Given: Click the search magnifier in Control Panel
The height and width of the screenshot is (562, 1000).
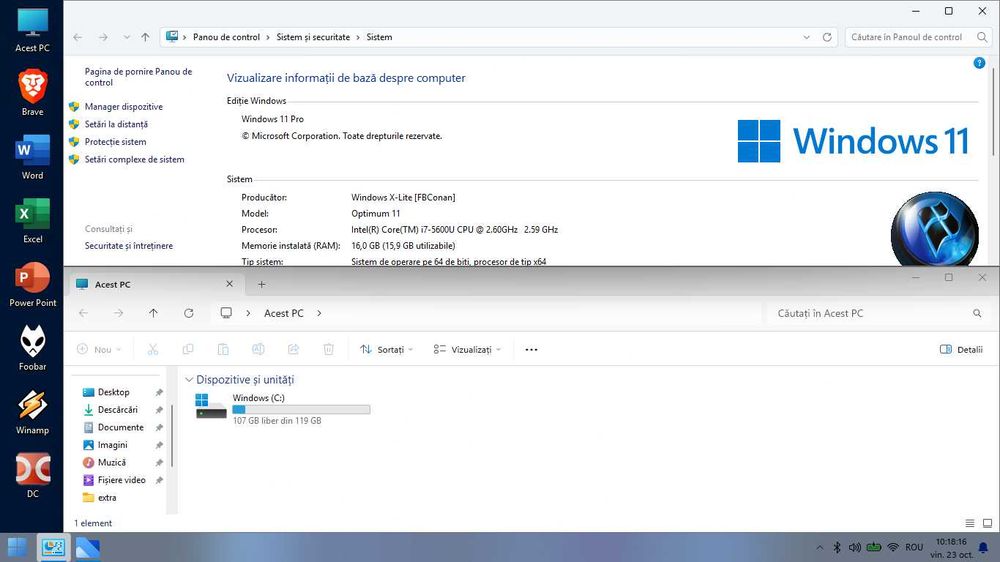Looking at the screenshot, I should [x=982, y=37].
